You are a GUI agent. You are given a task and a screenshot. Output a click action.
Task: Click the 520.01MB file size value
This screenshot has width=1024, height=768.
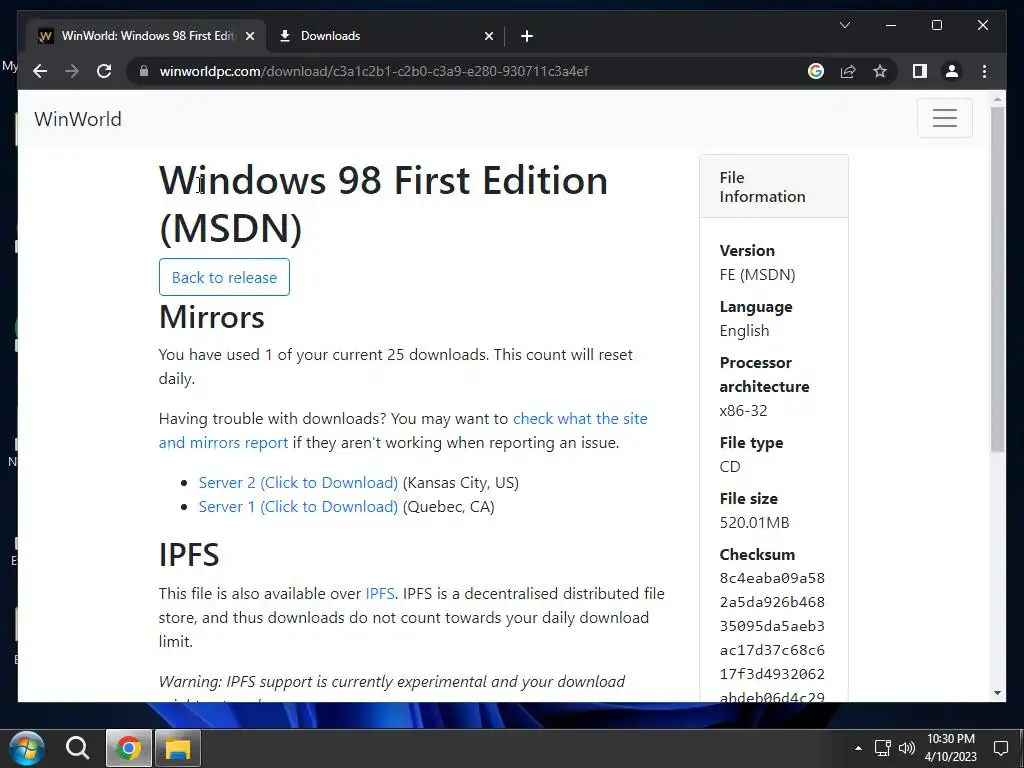[x=754, y=522]
